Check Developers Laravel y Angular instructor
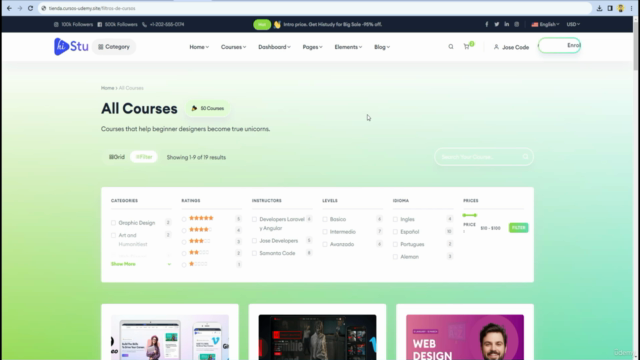Screen dimensions: 640x360 pyautogui.click(x=254, y=220)
